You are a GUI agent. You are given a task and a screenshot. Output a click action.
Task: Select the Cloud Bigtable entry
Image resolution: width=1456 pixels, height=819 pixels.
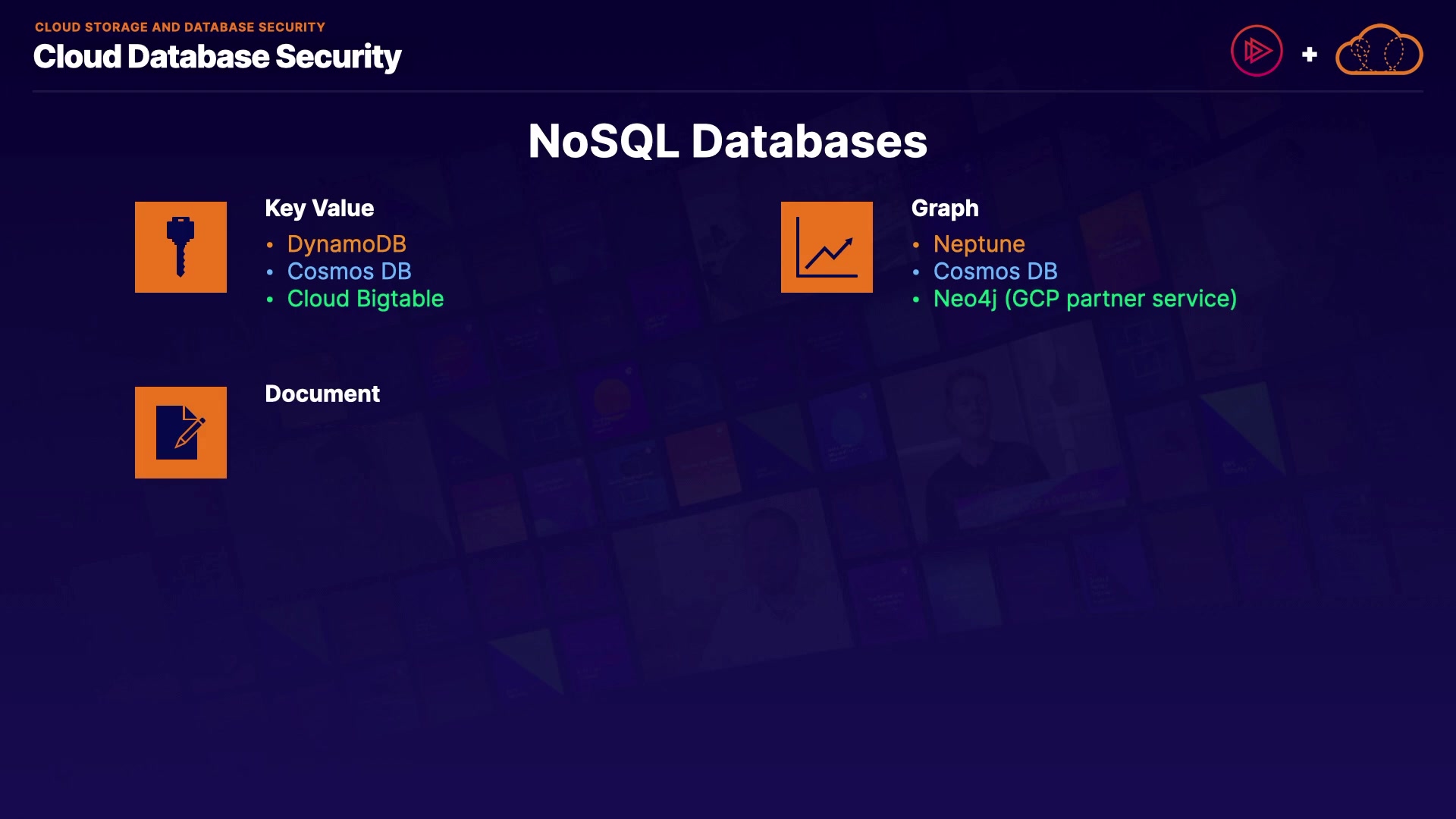point(365,299)
